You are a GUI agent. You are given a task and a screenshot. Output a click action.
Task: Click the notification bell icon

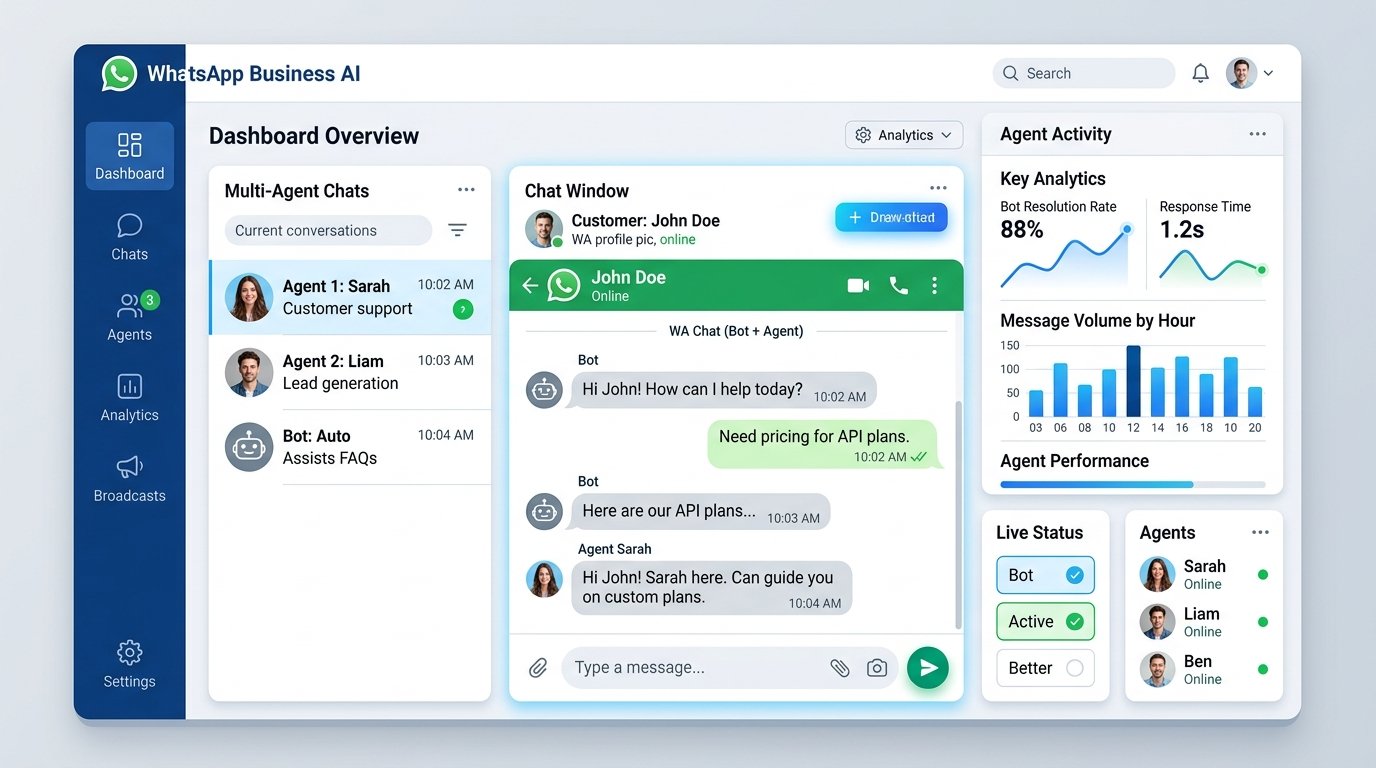pyautogui.click(x=1201, y=73)
